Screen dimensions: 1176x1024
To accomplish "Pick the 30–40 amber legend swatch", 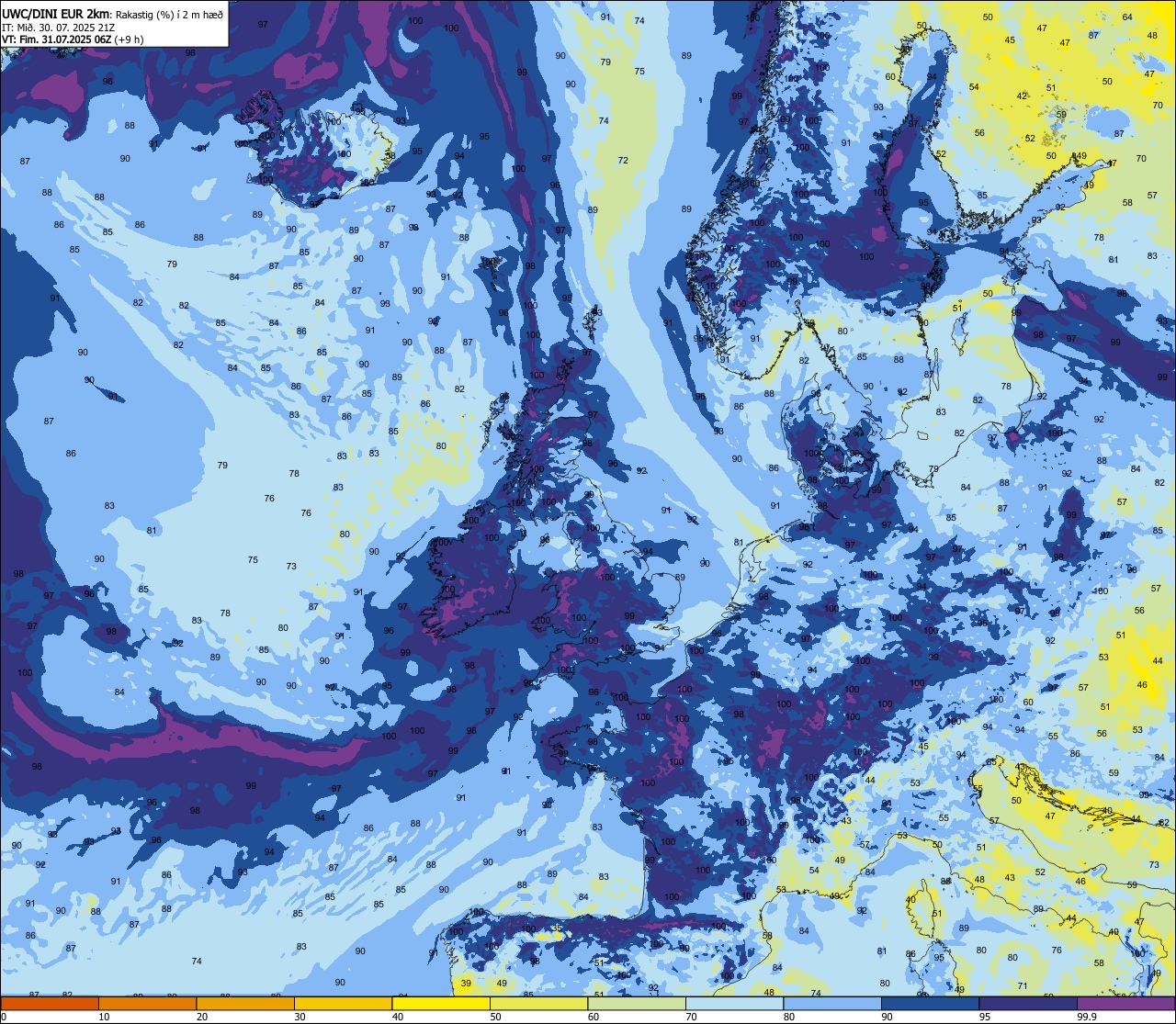I will [343, 1003].
